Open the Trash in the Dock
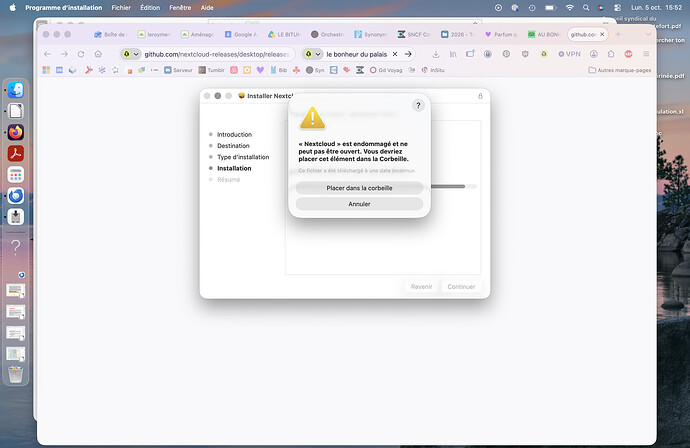The image size is (690, 448). pyautogui.click(x=16, y=375)
